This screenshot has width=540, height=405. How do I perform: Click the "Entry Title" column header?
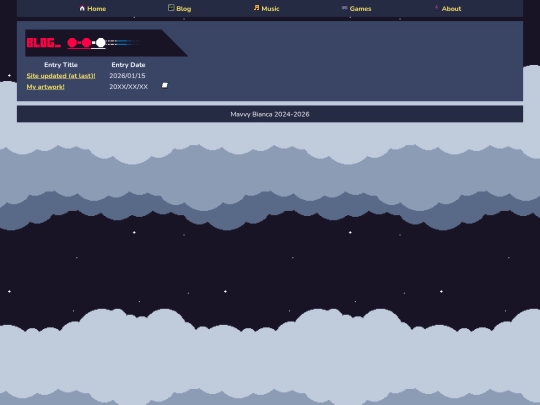point(61,65)
